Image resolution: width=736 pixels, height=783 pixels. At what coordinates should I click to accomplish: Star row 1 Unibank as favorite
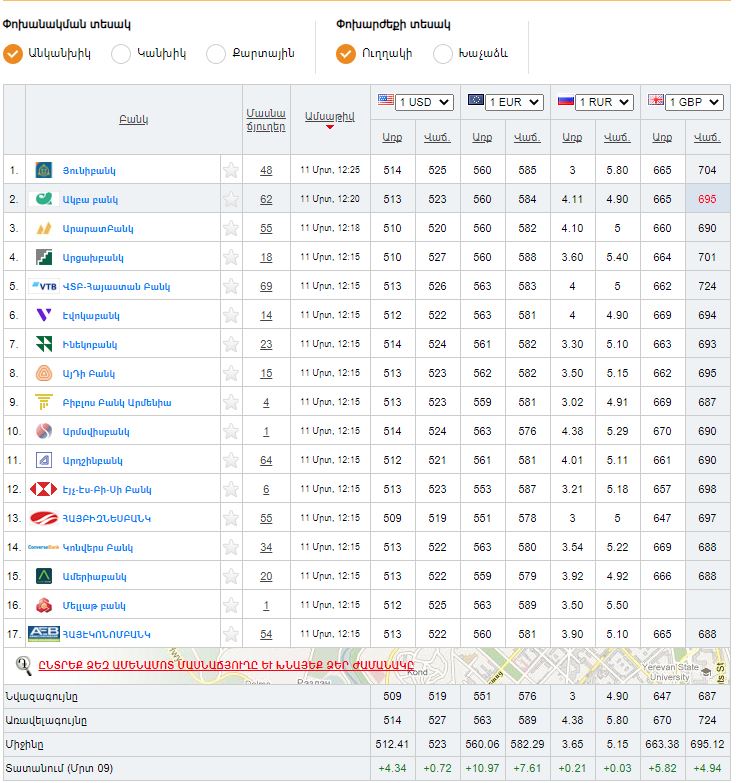pos(231,170)
